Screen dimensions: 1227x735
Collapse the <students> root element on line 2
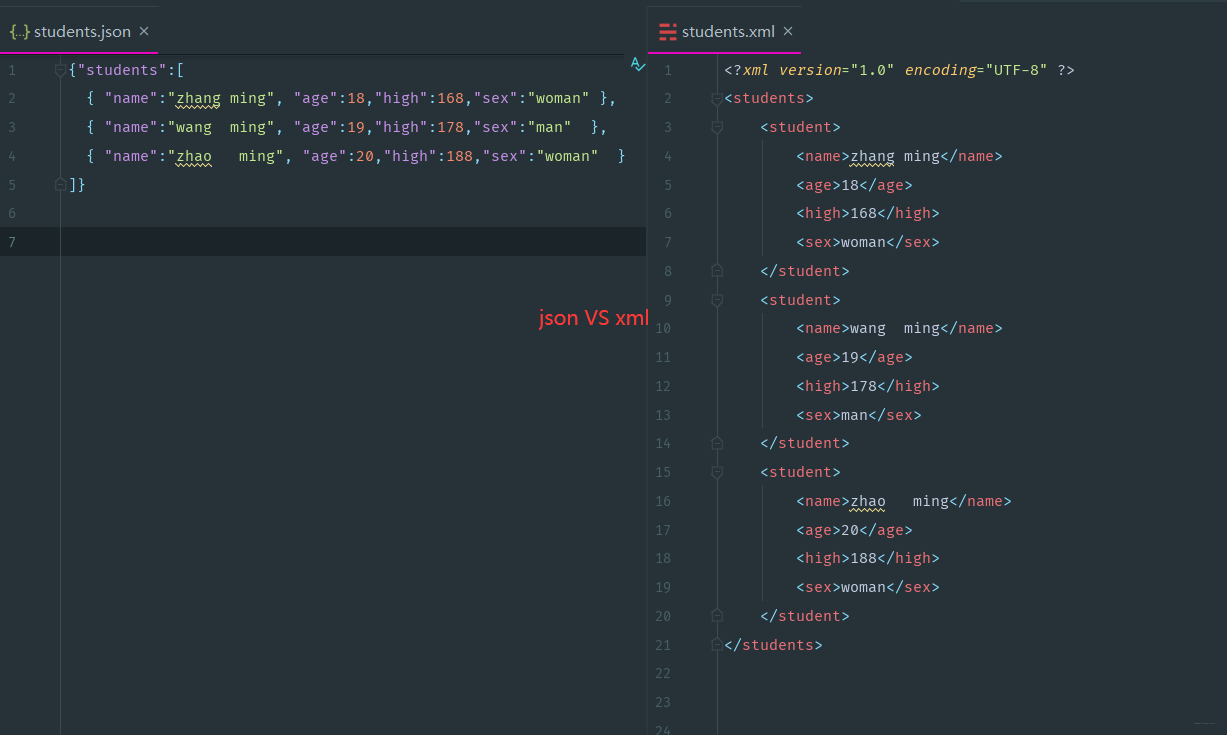click(x=717, y=99)
